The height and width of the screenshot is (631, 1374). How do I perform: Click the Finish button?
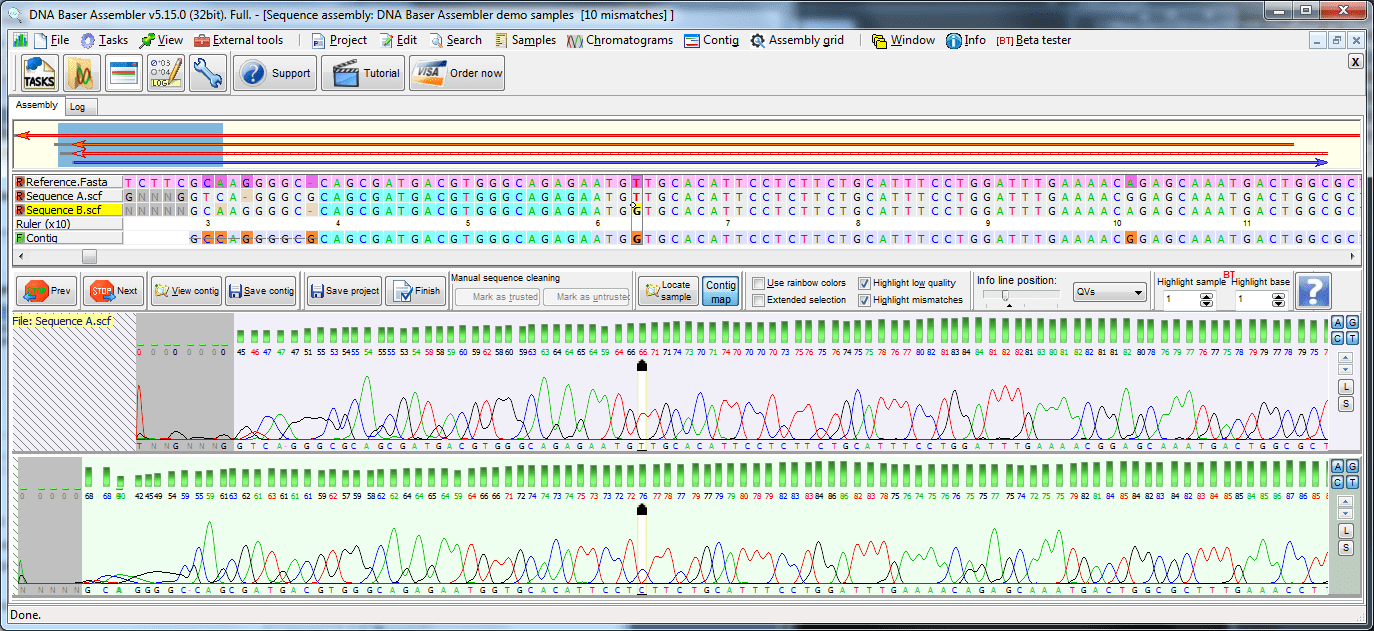(416, 291)
